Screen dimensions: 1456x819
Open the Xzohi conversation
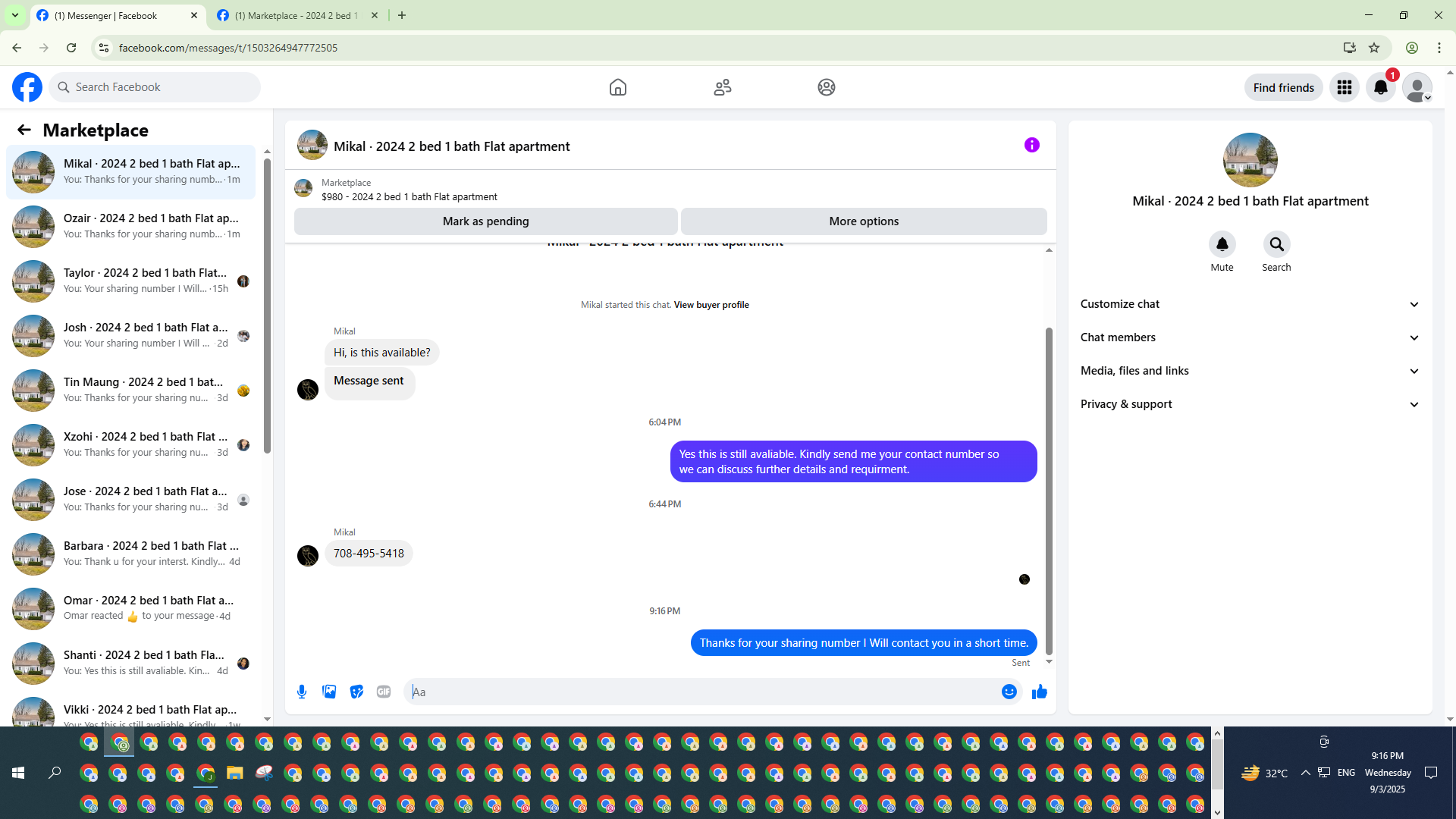point(130,445)
